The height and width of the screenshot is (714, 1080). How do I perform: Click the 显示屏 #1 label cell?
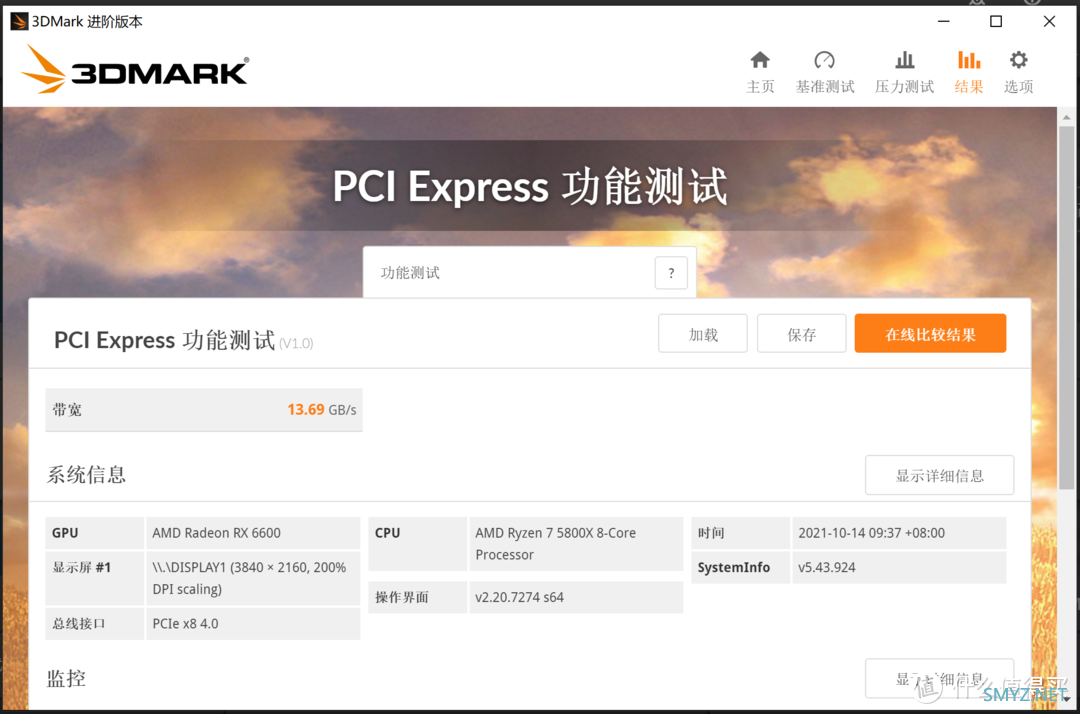pos(94,578)
